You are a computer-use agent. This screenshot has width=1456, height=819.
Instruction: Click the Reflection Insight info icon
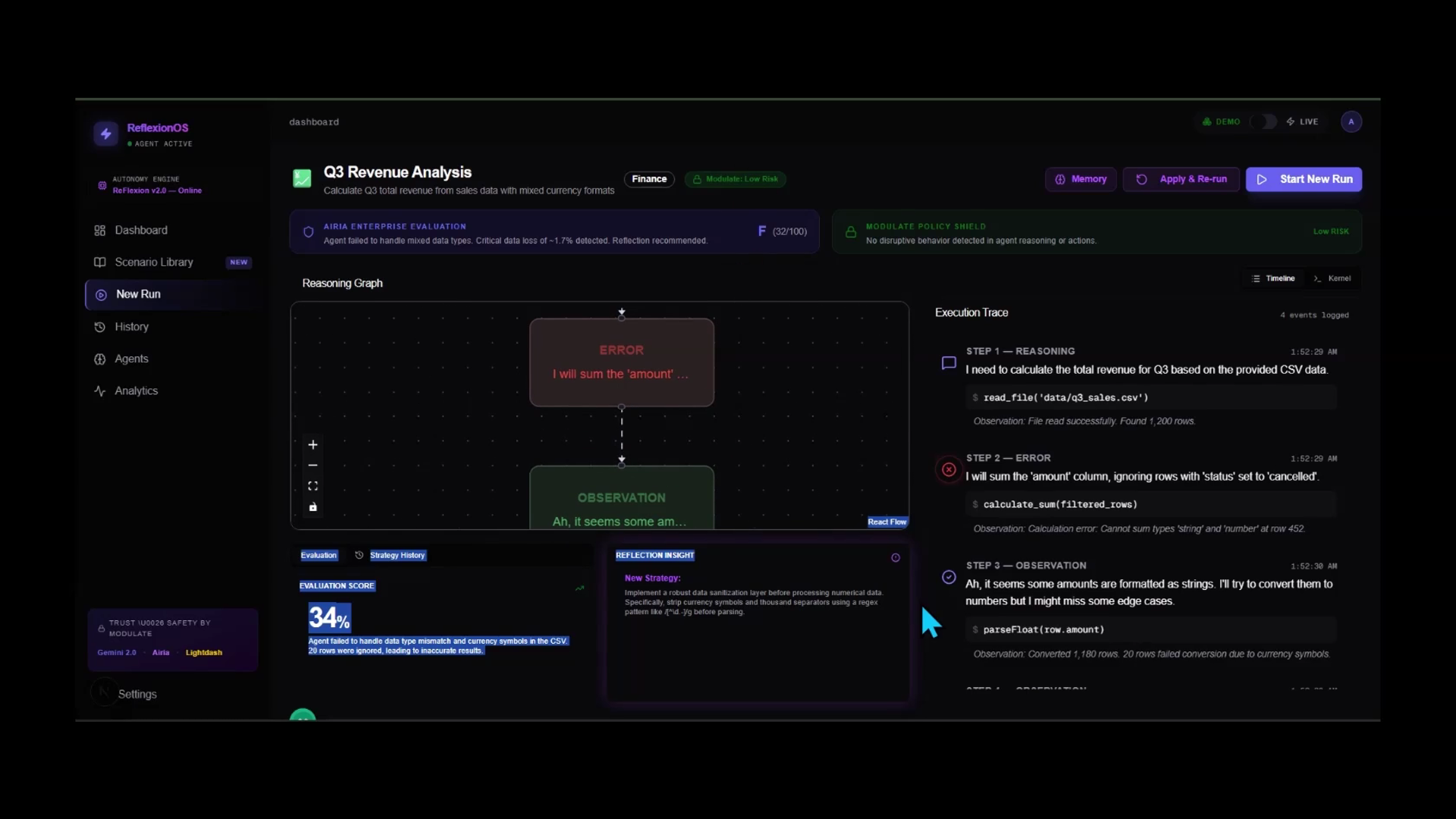(x=896, y=558)
